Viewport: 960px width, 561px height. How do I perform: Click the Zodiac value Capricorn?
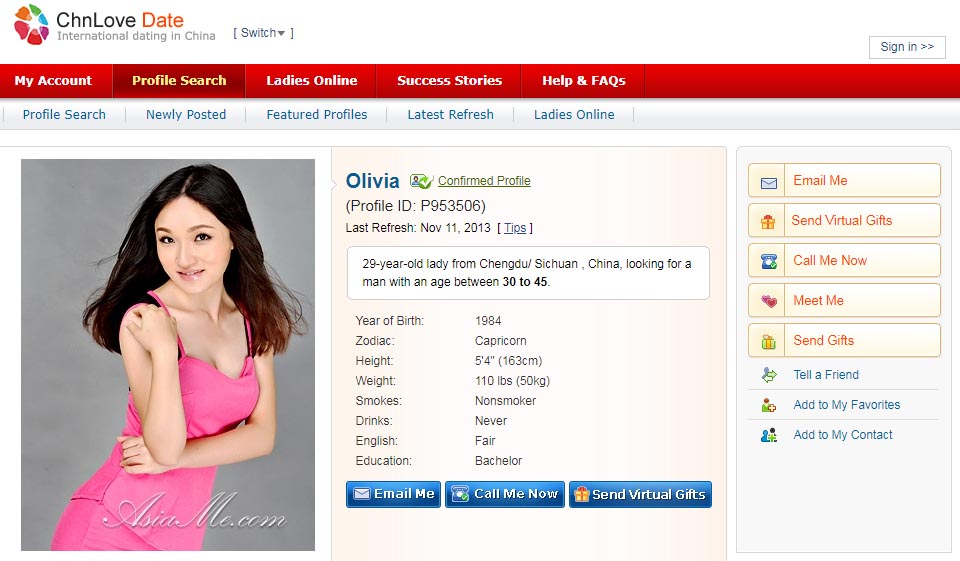(500, 341)
